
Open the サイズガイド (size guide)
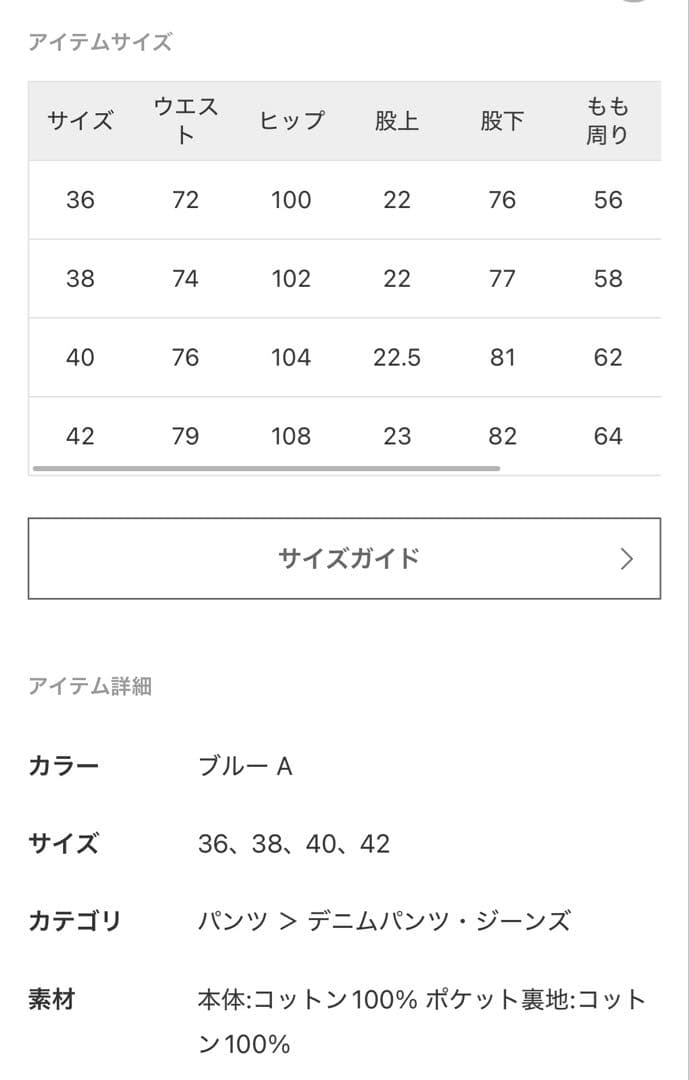(344, 558)
